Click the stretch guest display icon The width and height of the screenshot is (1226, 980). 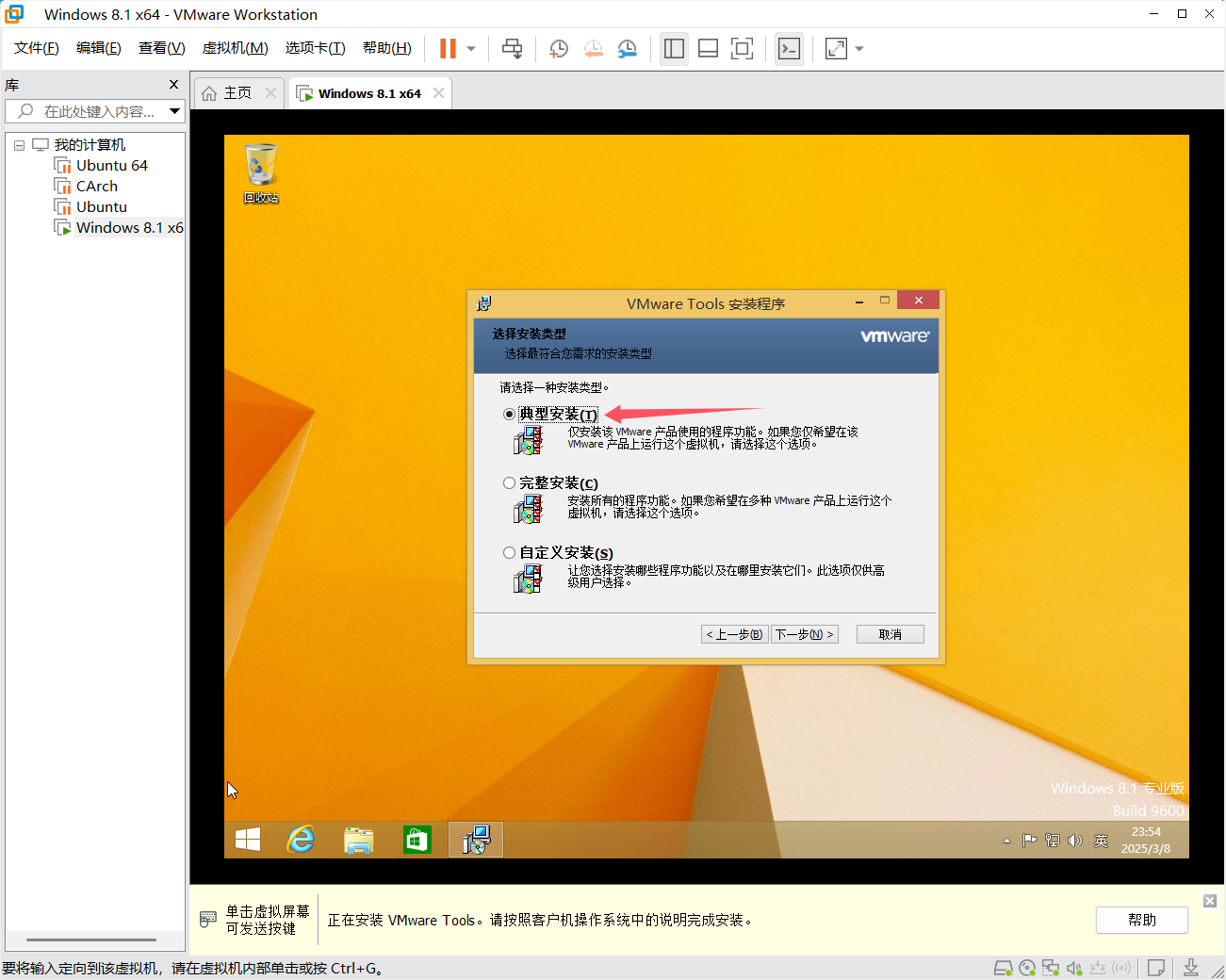pos(836,49)
